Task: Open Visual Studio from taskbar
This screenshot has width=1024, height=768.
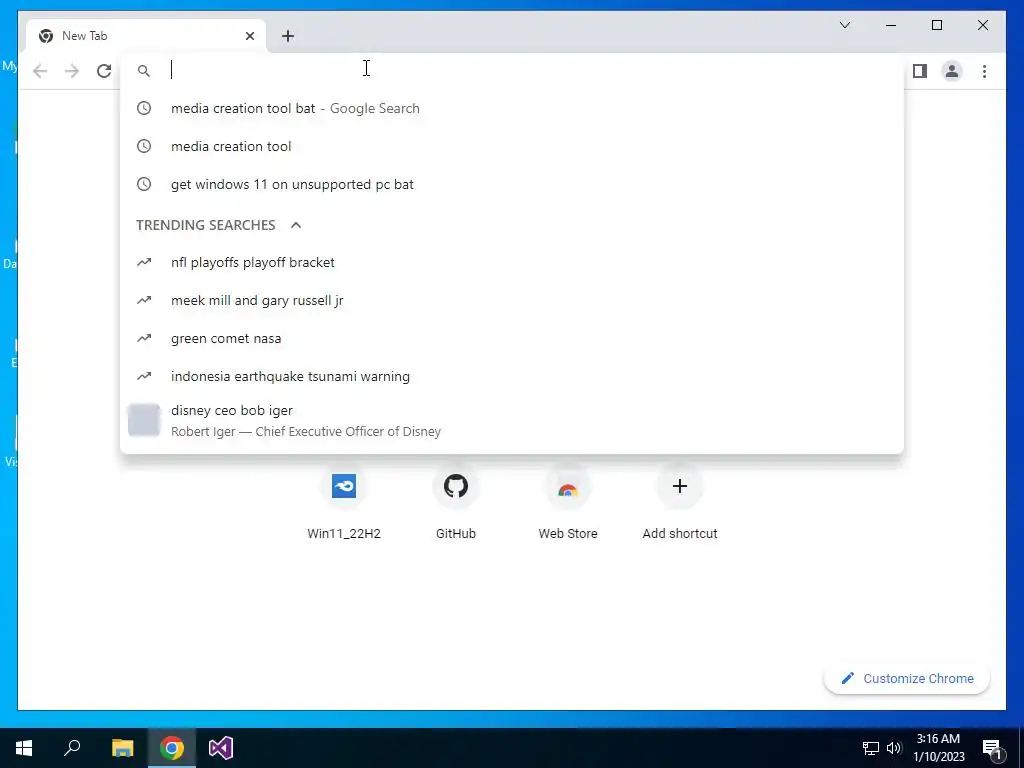Action: pyautogui.click(x=221, y=748)
